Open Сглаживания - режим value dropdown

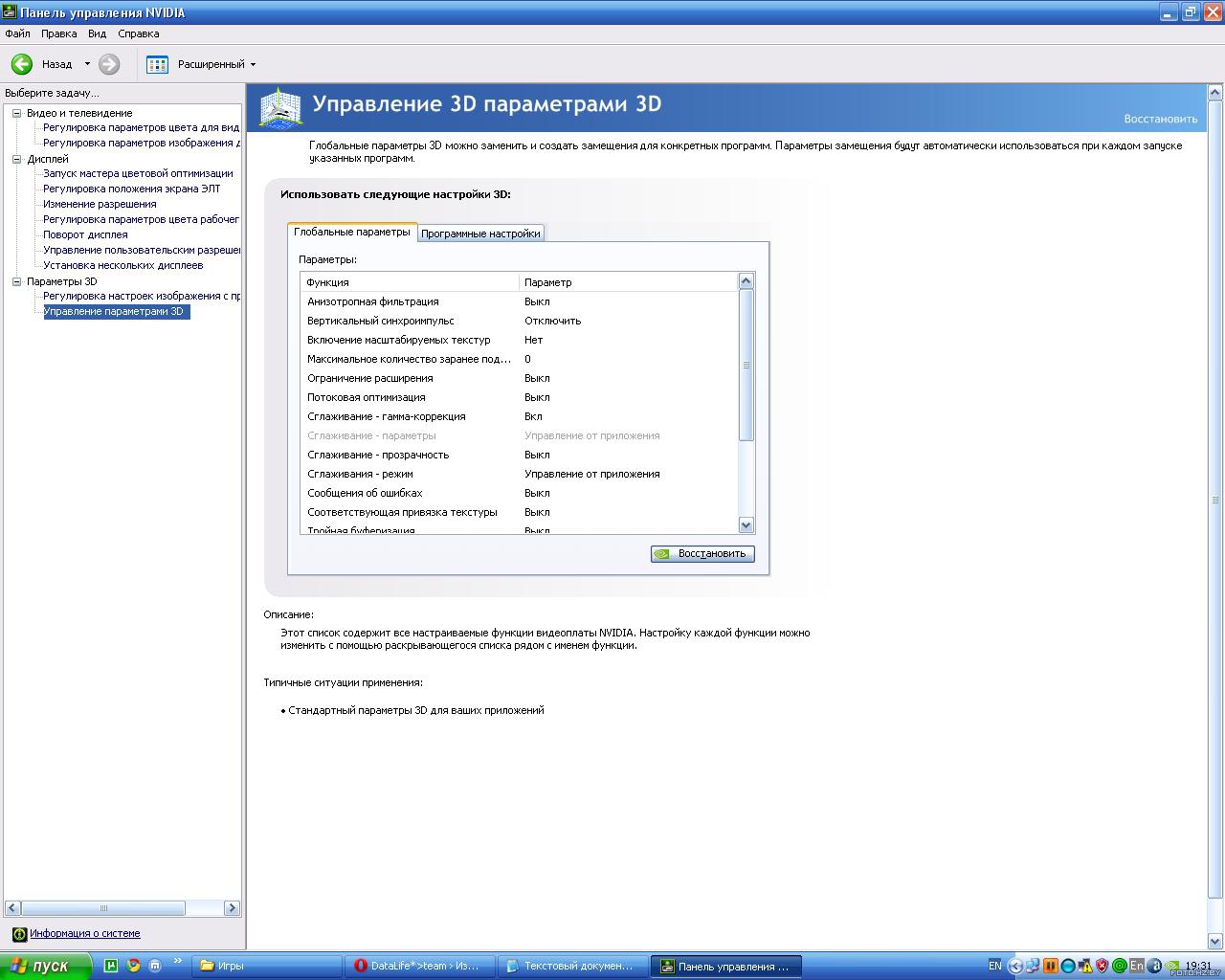click(x=591, y=474)
